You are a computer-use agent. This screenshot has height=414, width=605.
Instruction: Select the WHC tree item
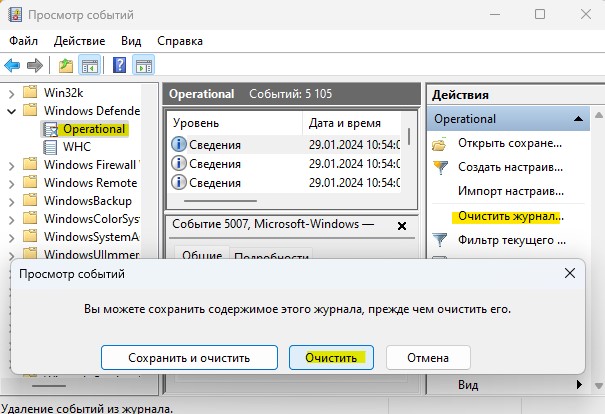(x=77, y=147)
